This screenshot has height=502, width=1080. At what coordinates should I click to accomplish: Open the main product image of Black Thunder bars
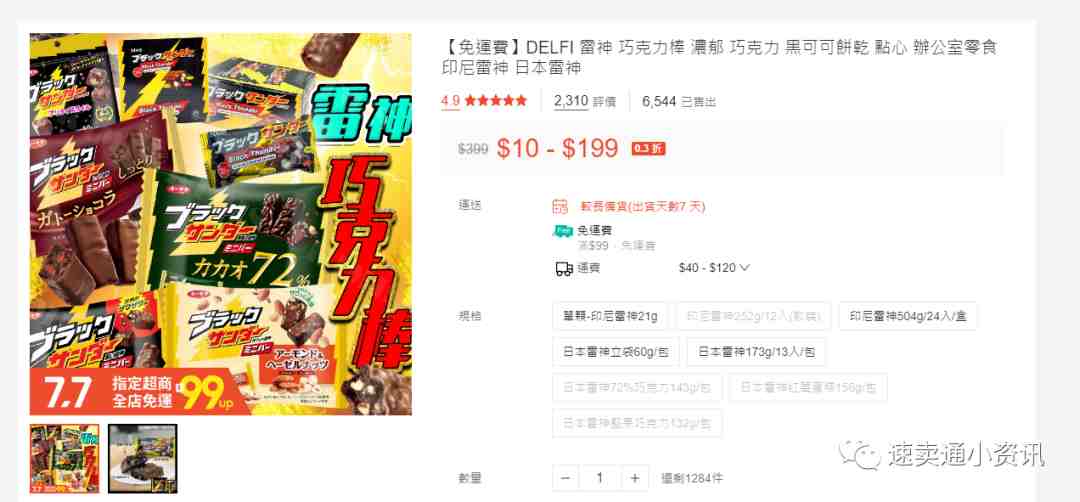pyautogui.click(x=220, y=224)
